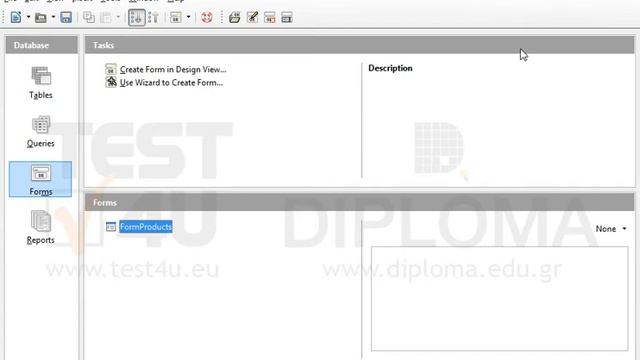
Task: Click the Delete form toolbar icon
Action: (269, 17)
